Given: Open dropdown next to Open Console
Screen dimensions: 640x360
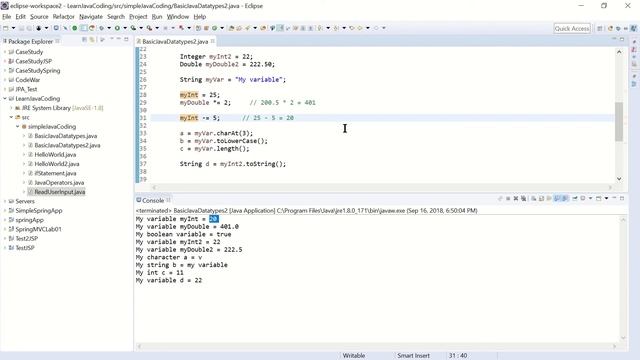Looking at the screenshot, I should [607, 198].
